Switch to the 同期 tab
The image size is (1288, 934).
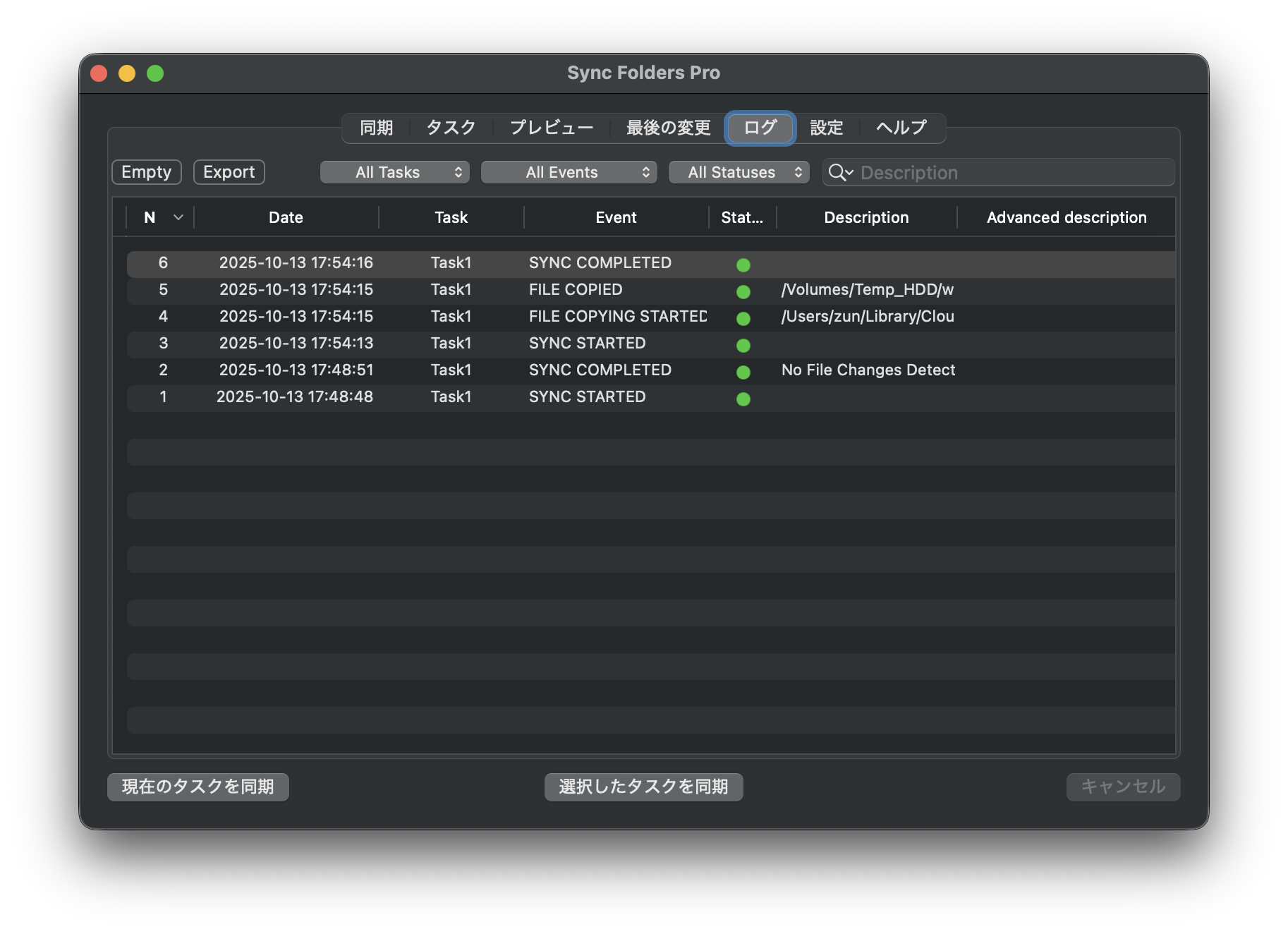click(x=376, y=128)
